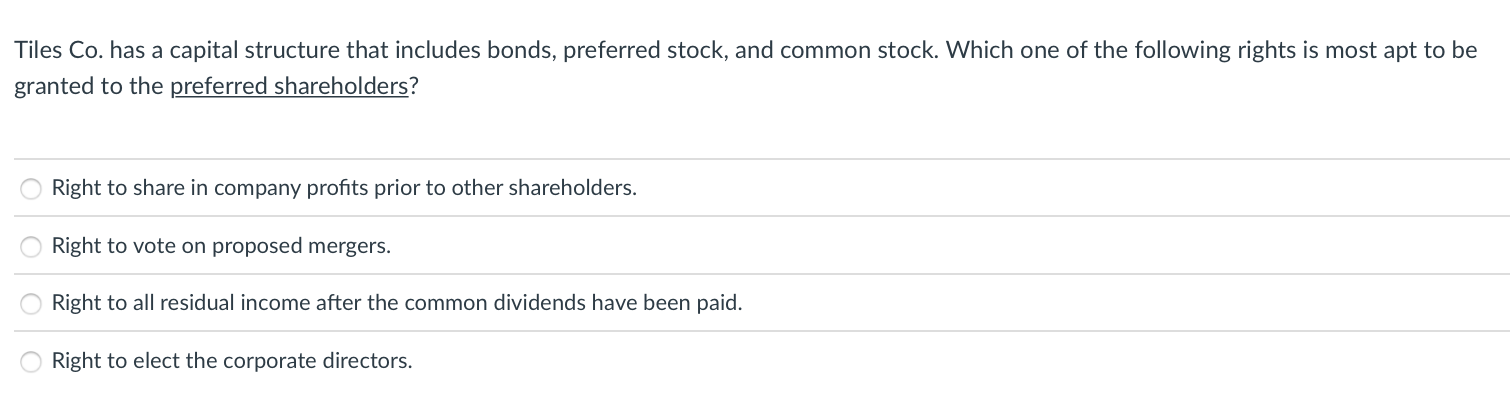The width and height of the screenshot is (1510, 410).
Task: Click the words "granted to the" on the second line
Action: coord(90,86)
